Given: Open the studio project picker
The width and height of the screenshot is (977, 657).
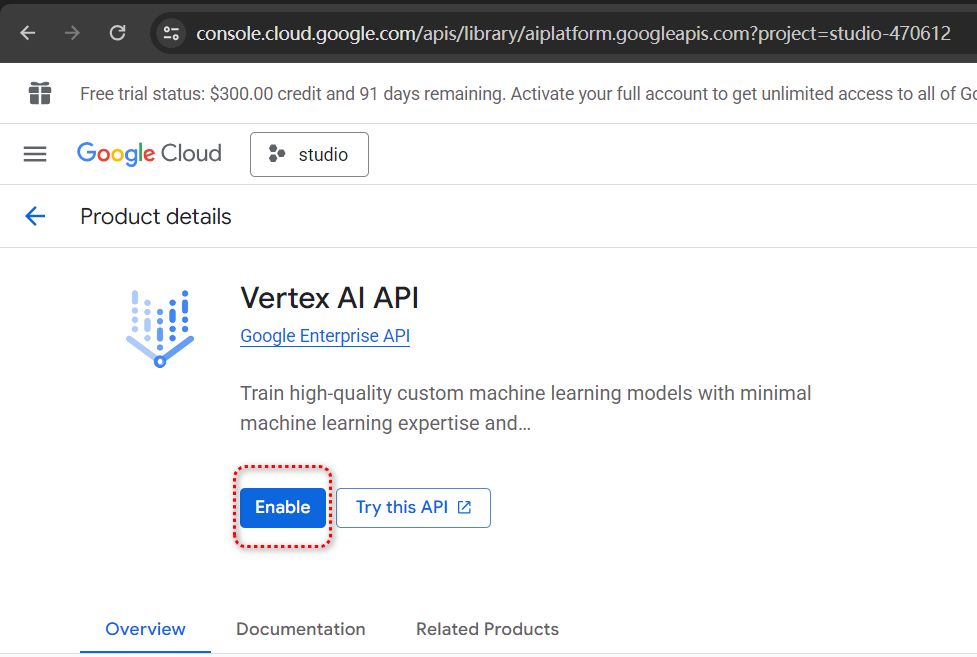Looking at the screenshot, I should click(x=309, y=154).
